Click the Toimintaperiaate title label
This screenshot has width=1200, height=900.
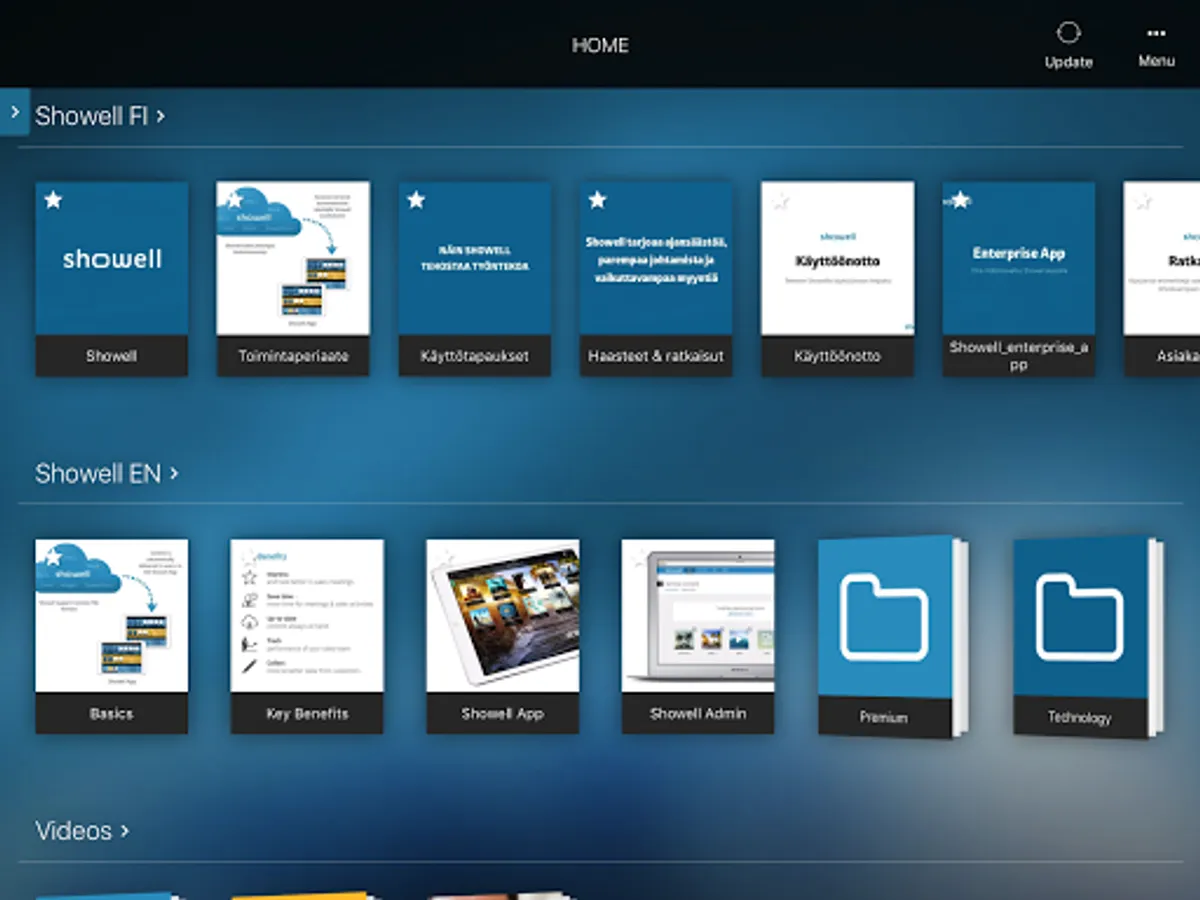click(x=293, y=356)
